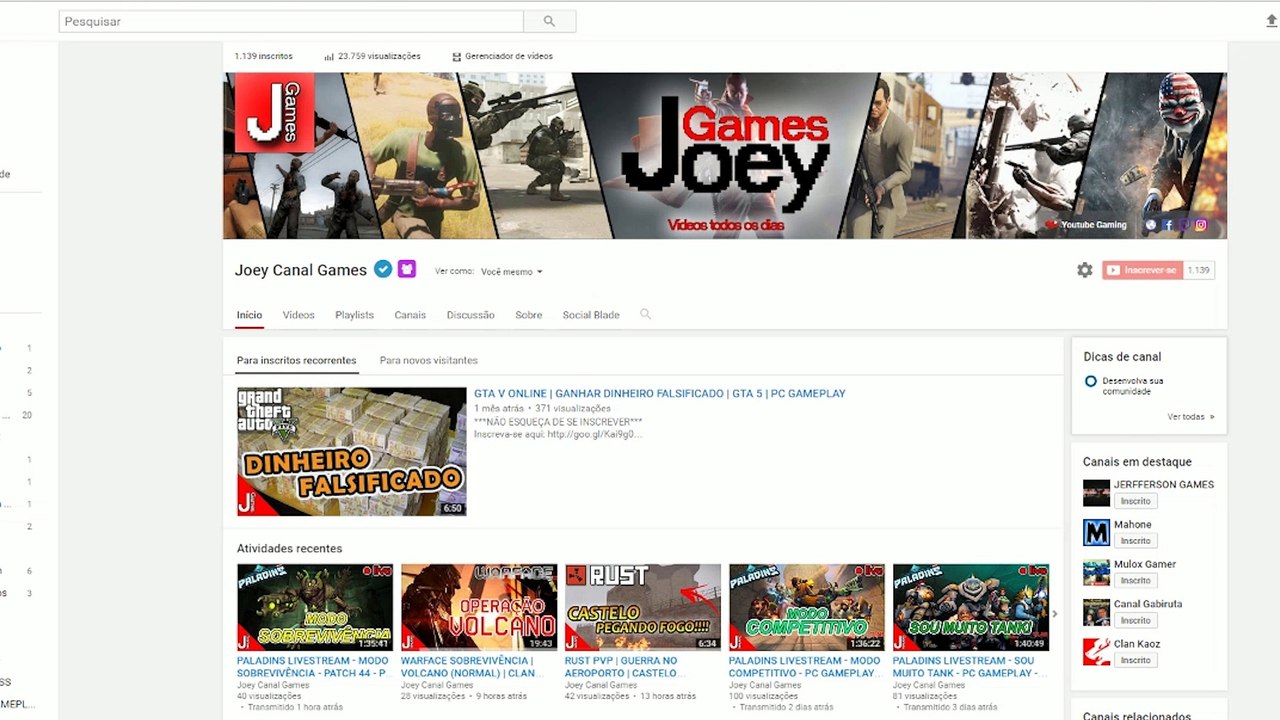Image resolution: width=1280 pixels, height=720 pixels.
Task: Open the 'Você mesmo' view-as dropdown
Action: tap(512, 272)
